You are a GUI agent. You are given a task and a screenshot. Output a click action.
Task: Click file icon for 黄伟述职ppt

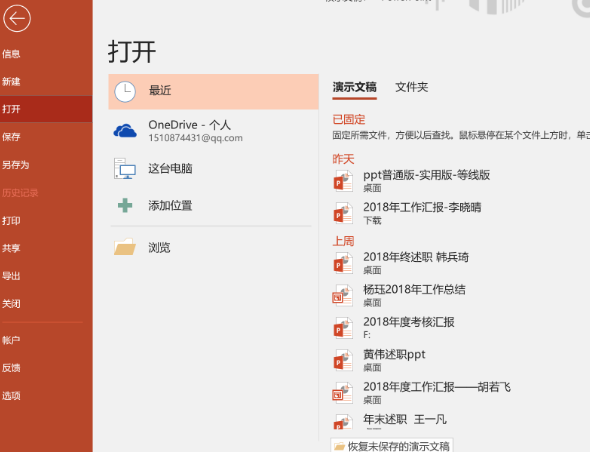point(343,360)
